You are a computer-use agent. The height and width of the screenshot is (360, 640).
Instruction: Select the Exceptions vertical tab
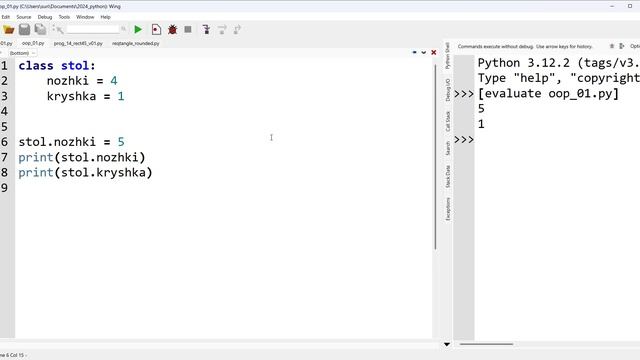tap(447, 209)
